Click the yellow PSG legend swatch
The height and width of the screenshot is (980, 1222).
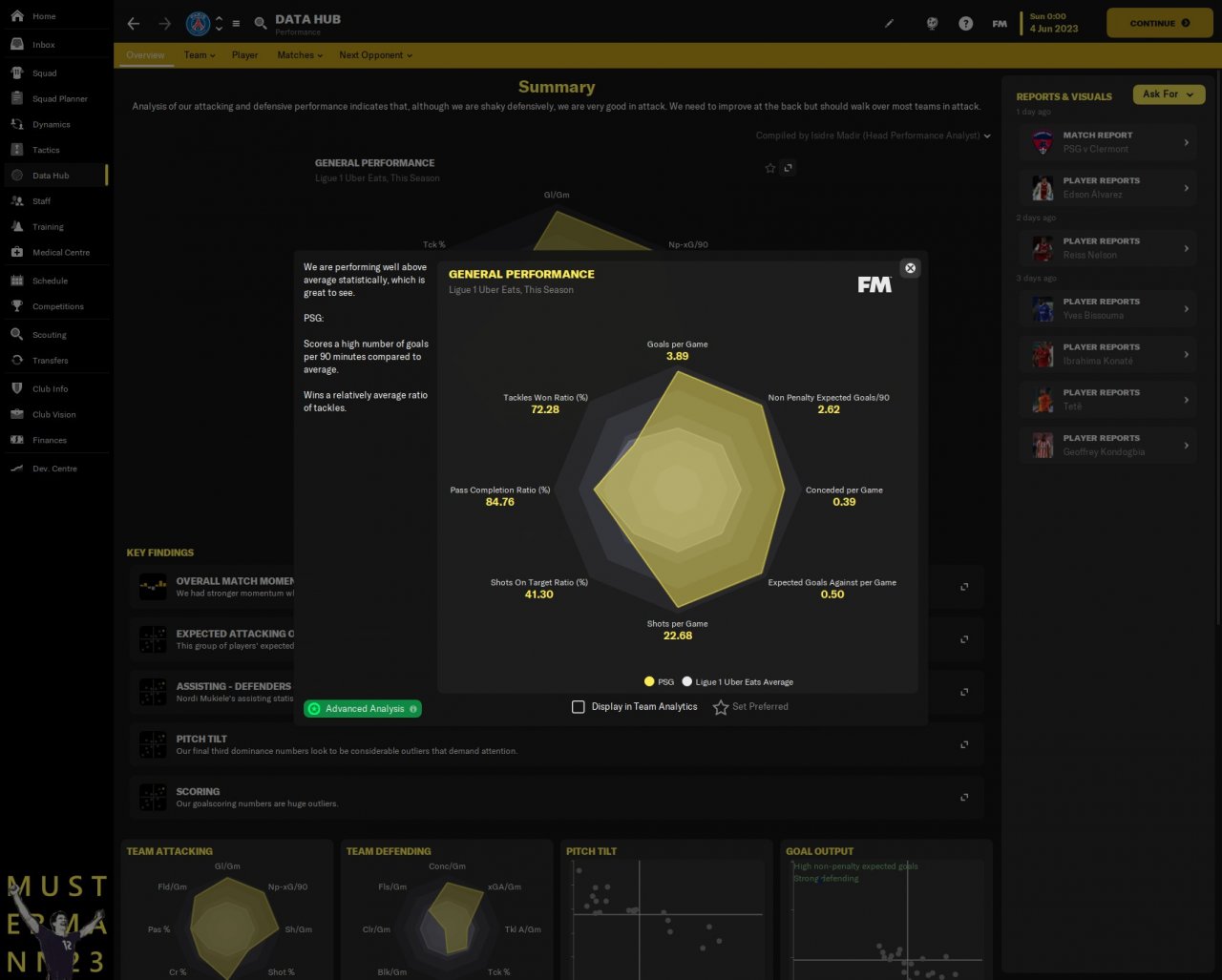tap(649, 682)
